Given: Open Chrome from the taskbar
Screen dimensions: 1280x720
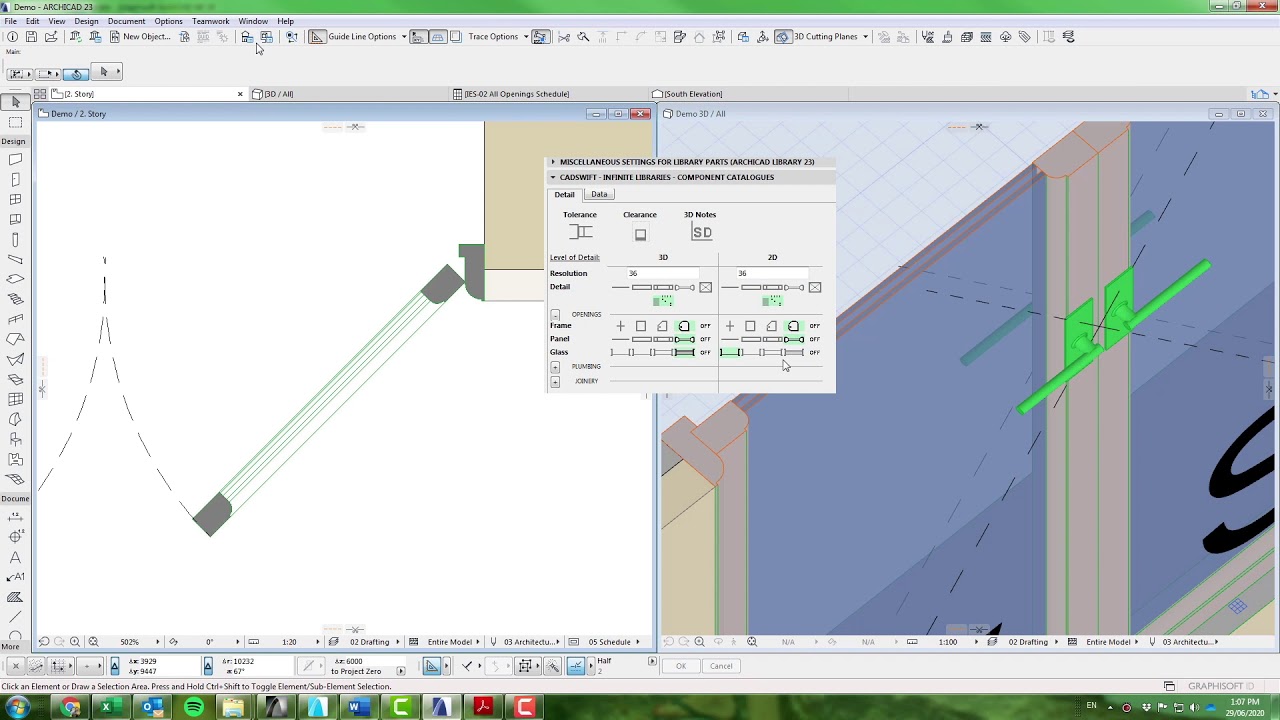Looking at the screenshot, I should click(71, 708).
